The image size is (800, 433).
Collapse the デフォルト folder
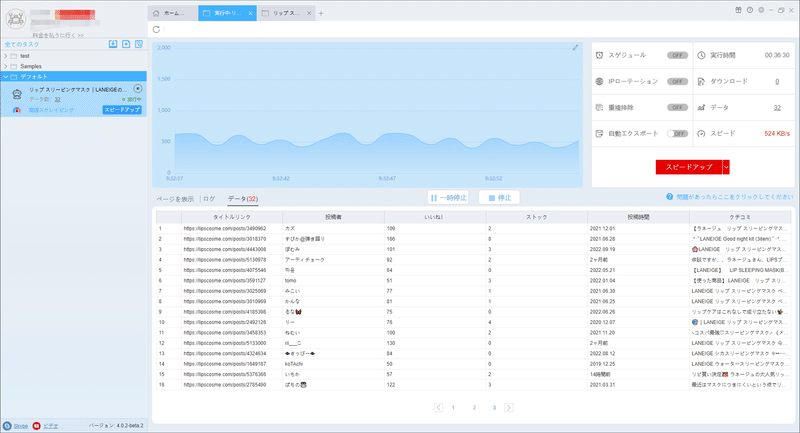6,77
